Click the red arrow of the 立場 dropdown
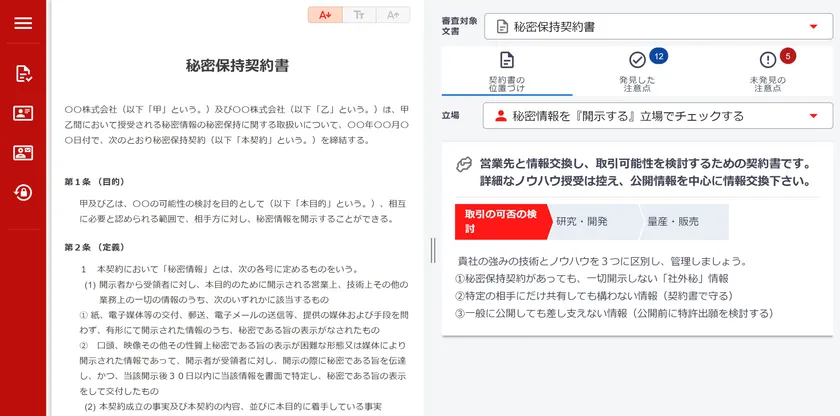Screen dimensions: 840x416 click(813, 116)
